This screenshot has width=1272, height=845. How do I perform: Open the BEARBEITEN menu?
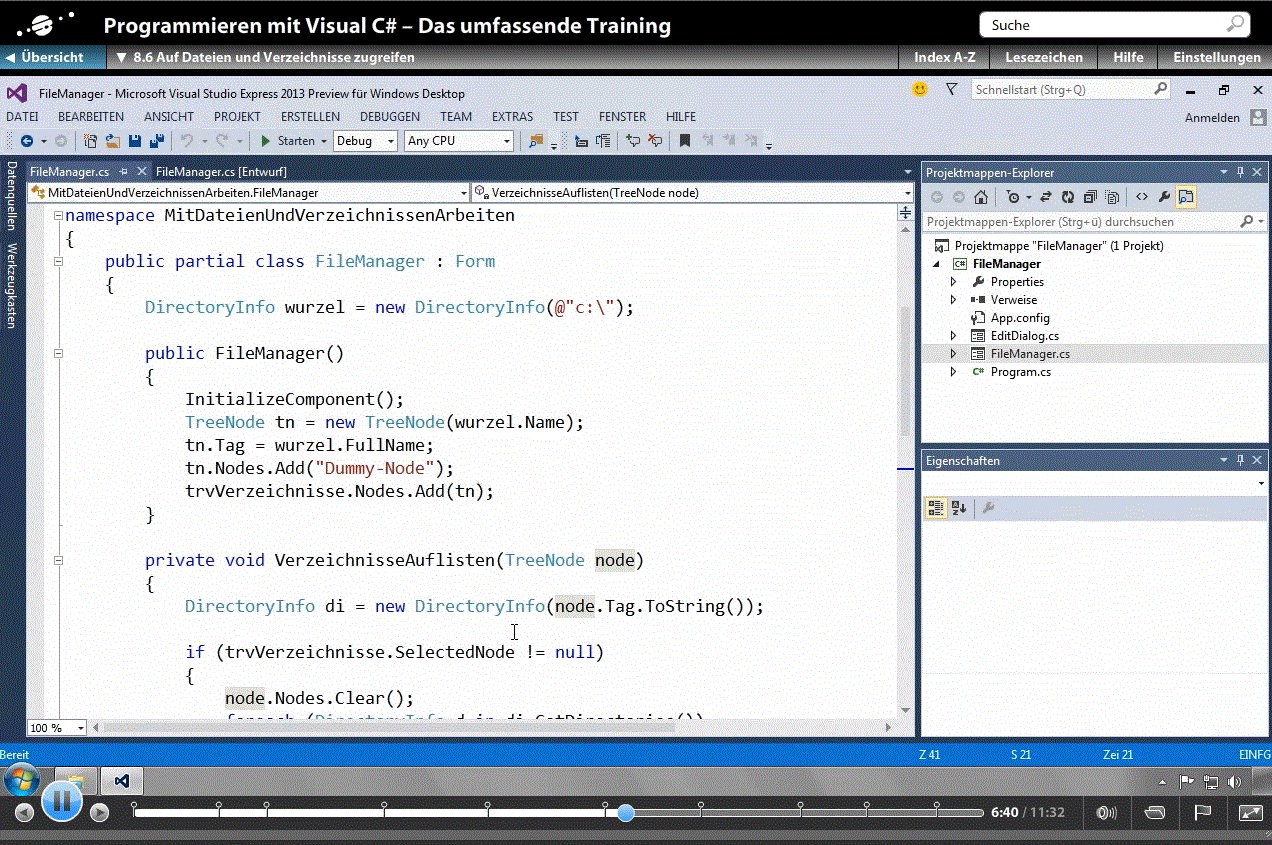(91, 116)
